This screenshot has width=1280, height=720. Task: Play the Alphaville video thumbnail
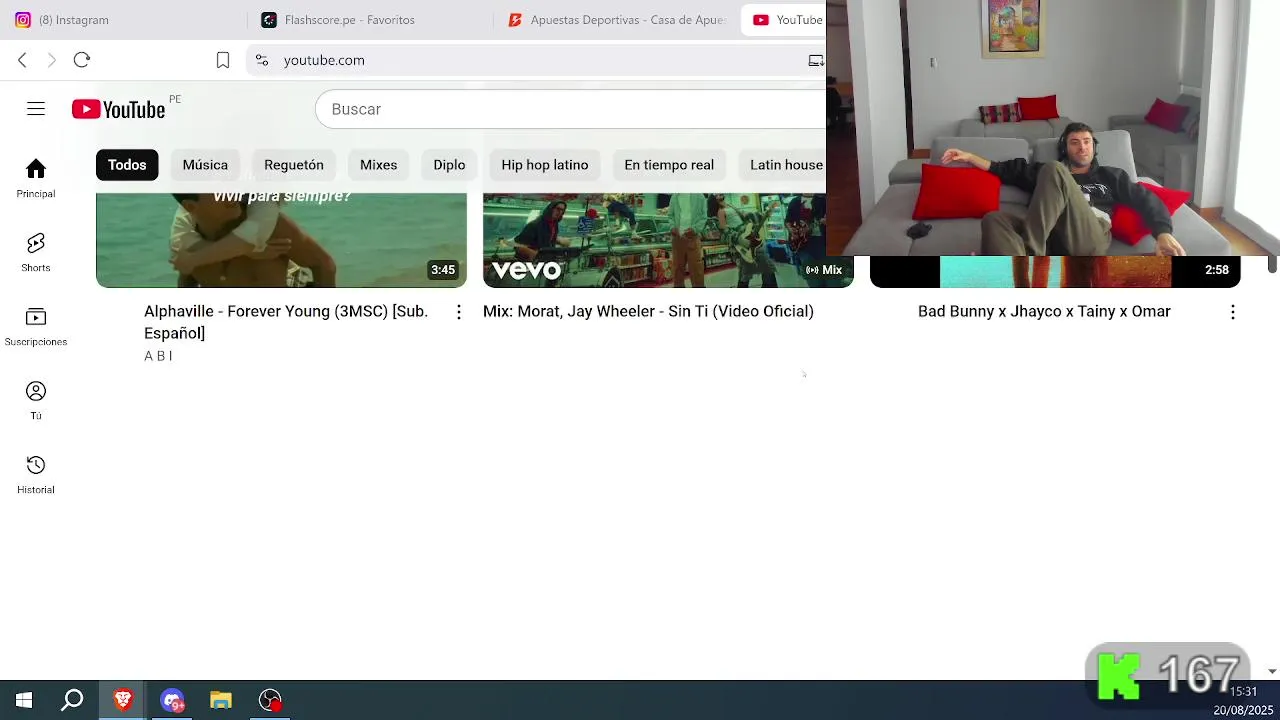[281, 240]
